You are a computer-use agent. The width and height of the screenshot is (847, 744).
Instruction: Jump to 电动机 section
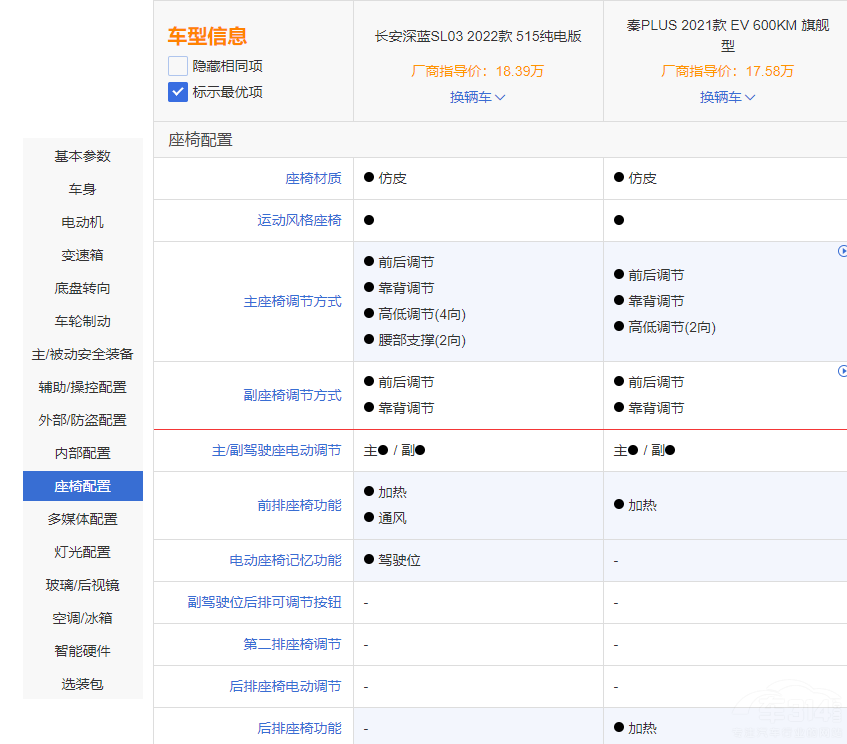click(x=83, y=222)
